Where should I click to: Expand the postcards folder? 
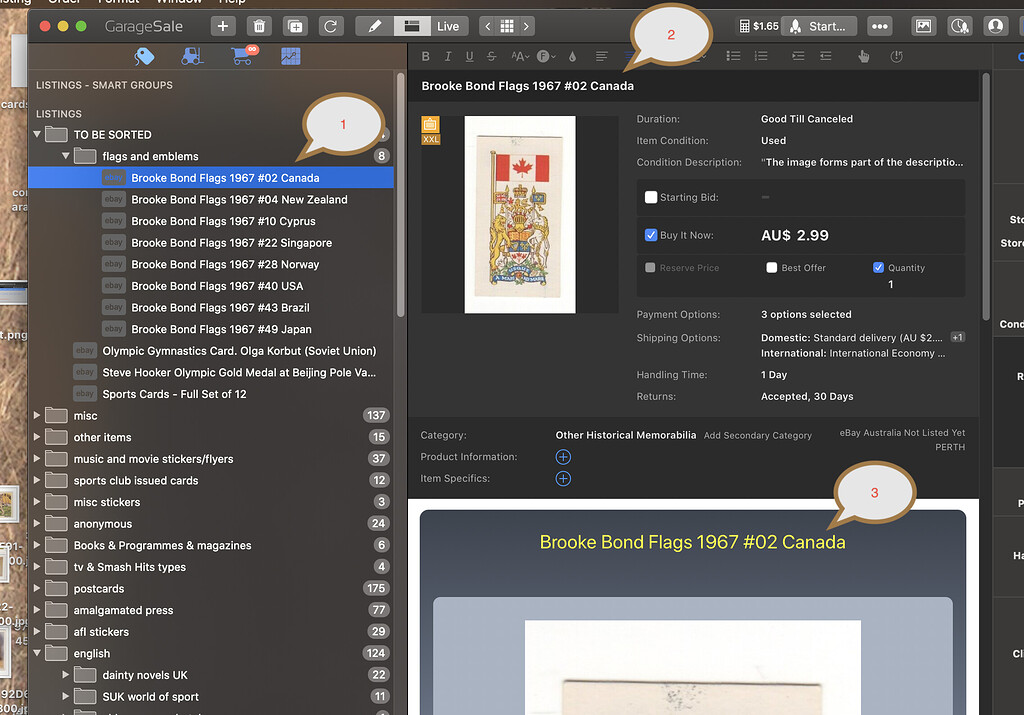[x=37, y=588]
